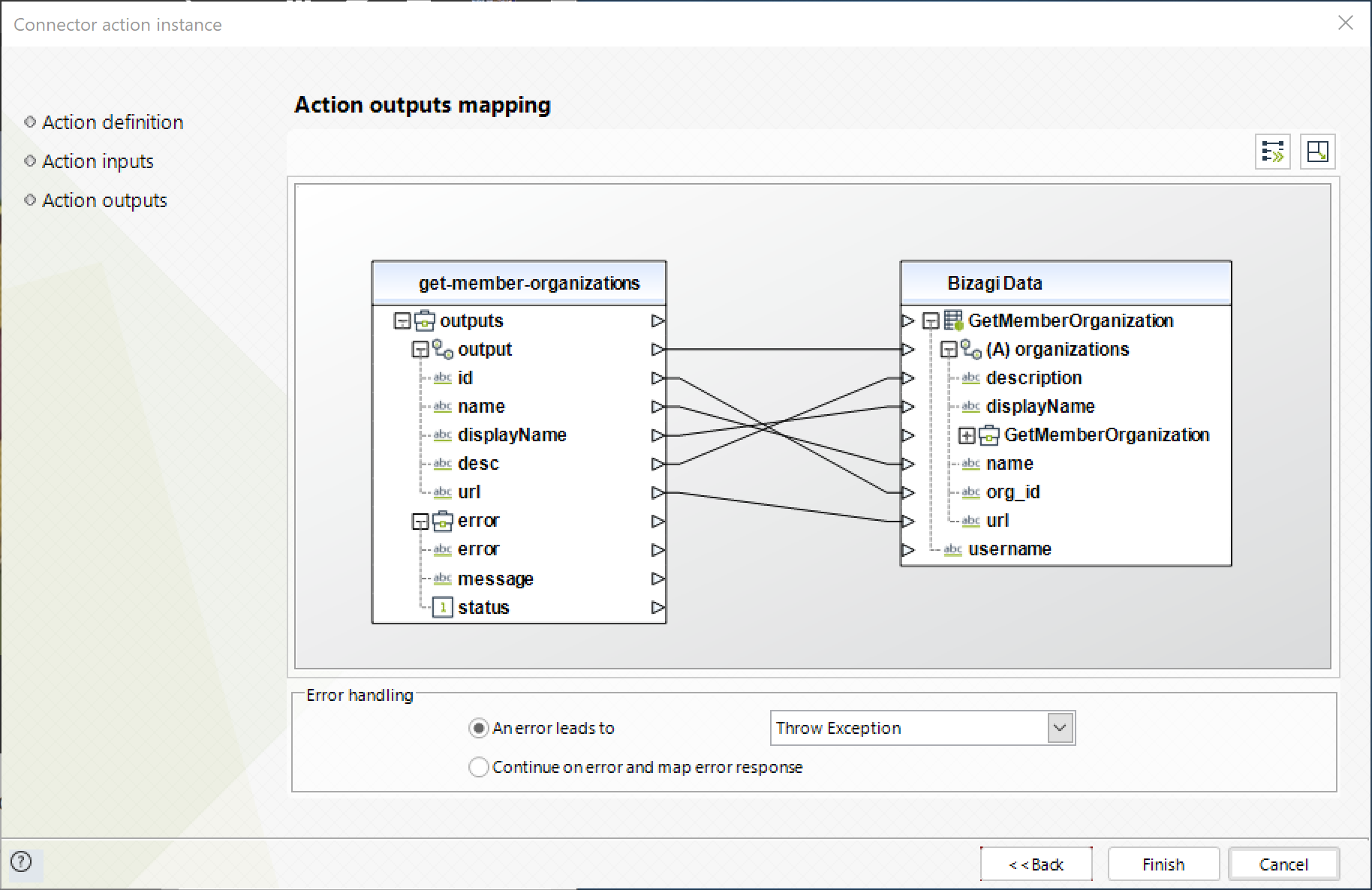Screen dimensions: 1372x890
Task: Collapse the error tree node
Action: pyautogui.click(x=420, y=521)
